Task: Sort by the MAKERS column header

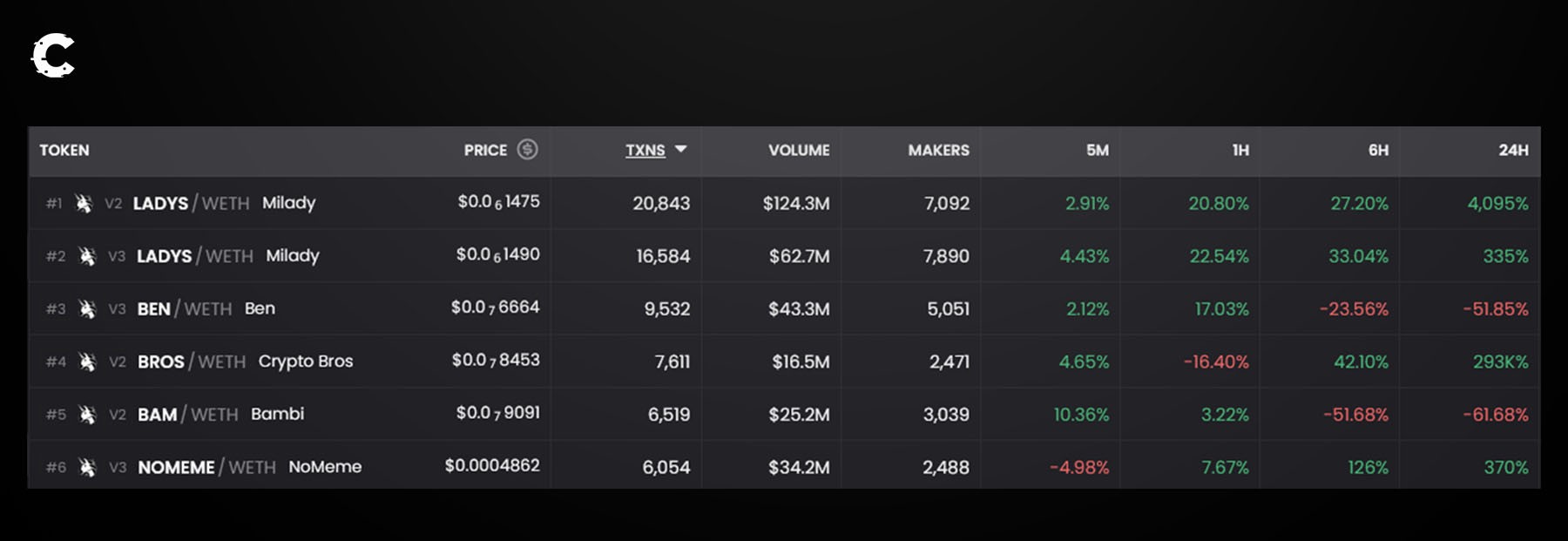Action: [x=938, y=150]
